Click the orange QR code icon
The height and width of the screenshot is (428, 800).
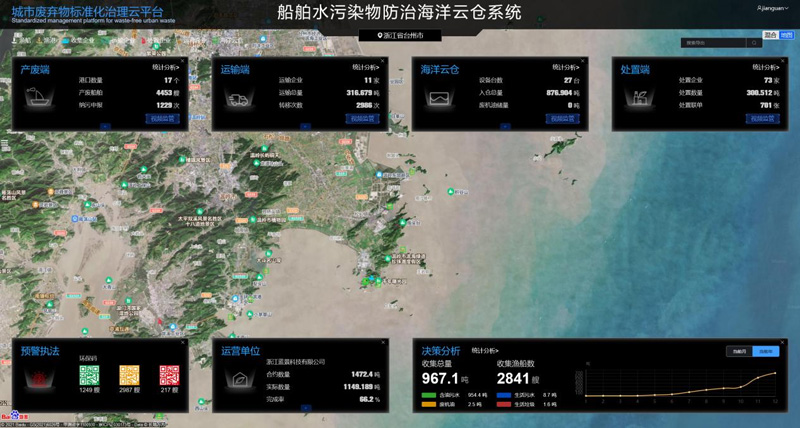130,375
